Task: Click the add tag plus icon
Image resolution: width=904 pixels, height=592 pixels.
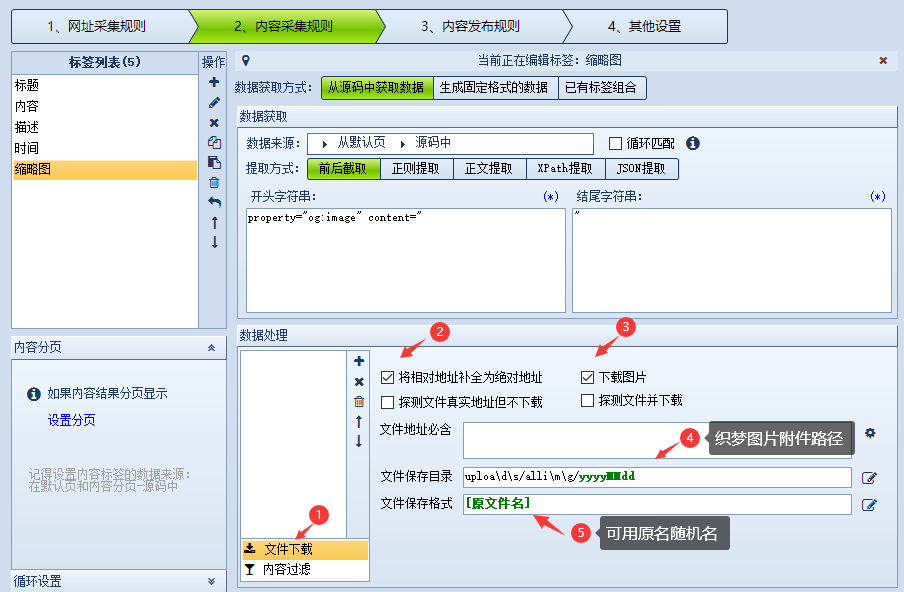Action: click(x=214, y=82)
